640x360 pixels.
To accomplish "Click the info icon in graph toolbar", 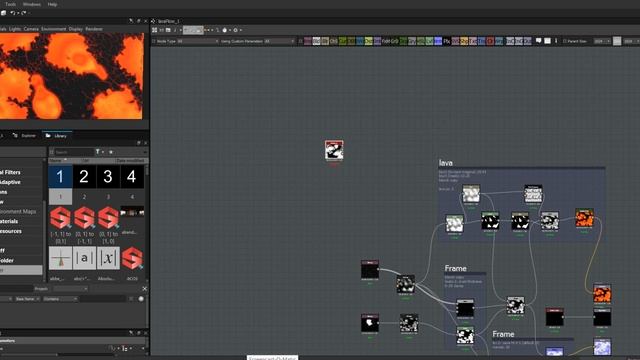I will click(x=175, y=30).
